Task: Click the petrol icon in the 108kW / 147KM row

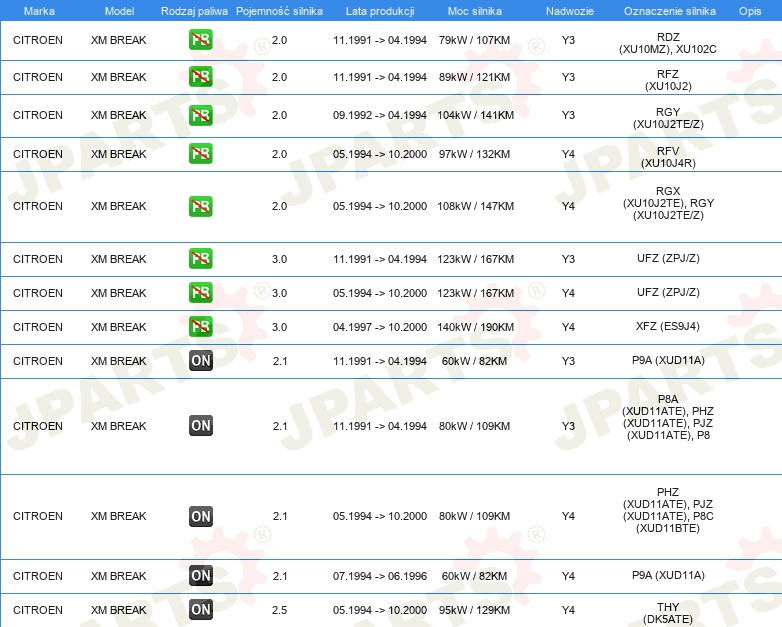Action: click(200, 206)
